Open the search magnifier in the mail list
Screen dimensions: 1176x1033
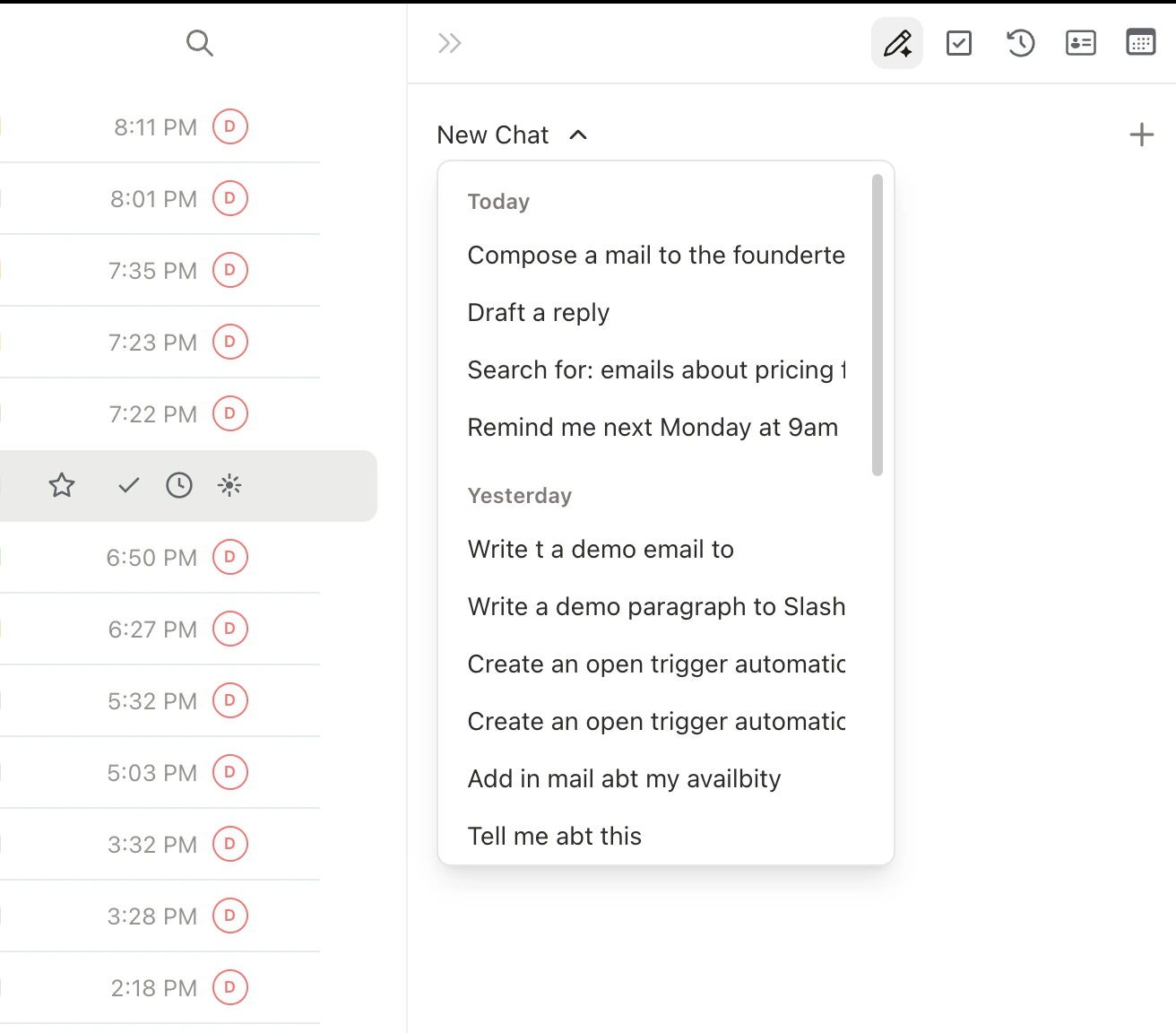199,42
